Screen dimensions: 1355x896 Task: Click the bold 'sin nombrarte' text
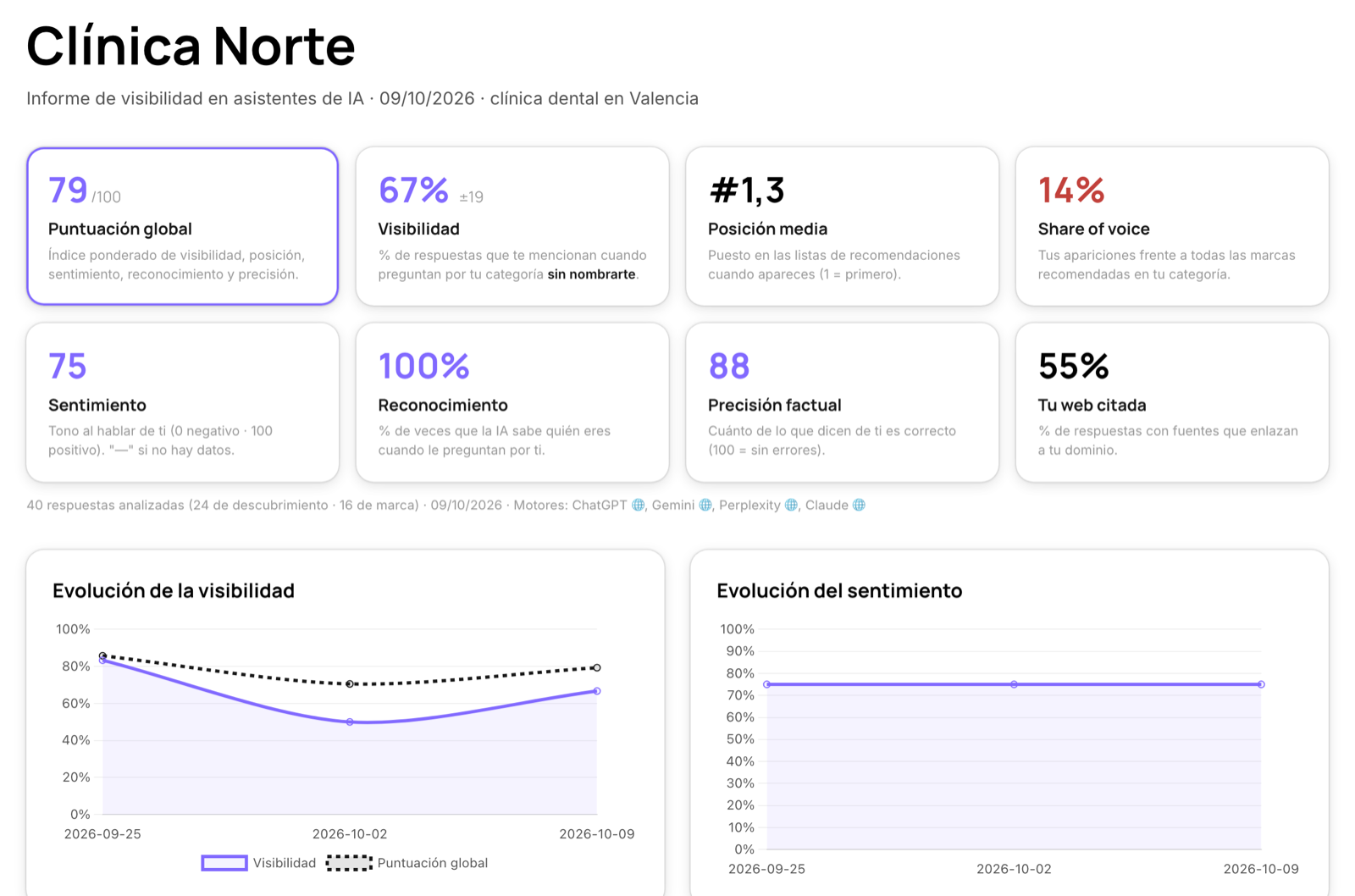pos(591,274)
